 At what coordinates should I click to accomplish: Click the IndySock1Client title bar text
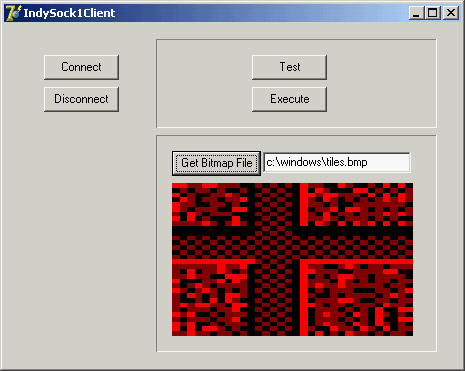(x=69, y=13)
